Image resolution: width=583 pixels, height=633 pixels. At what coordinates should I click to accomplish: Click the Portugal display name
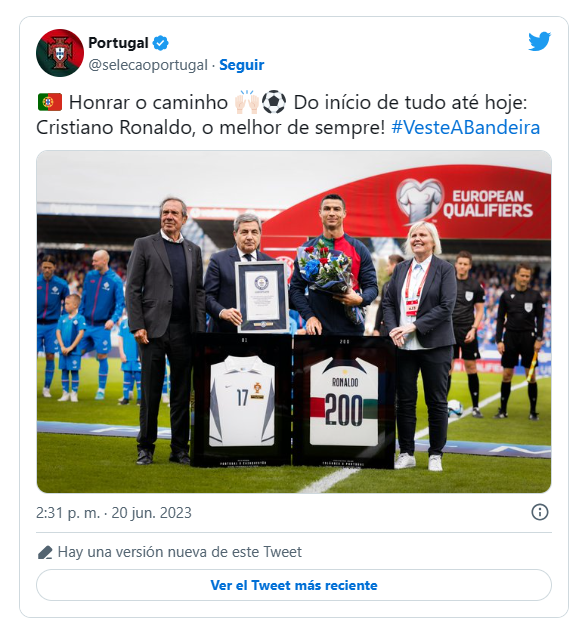click(x=118, y=43)
